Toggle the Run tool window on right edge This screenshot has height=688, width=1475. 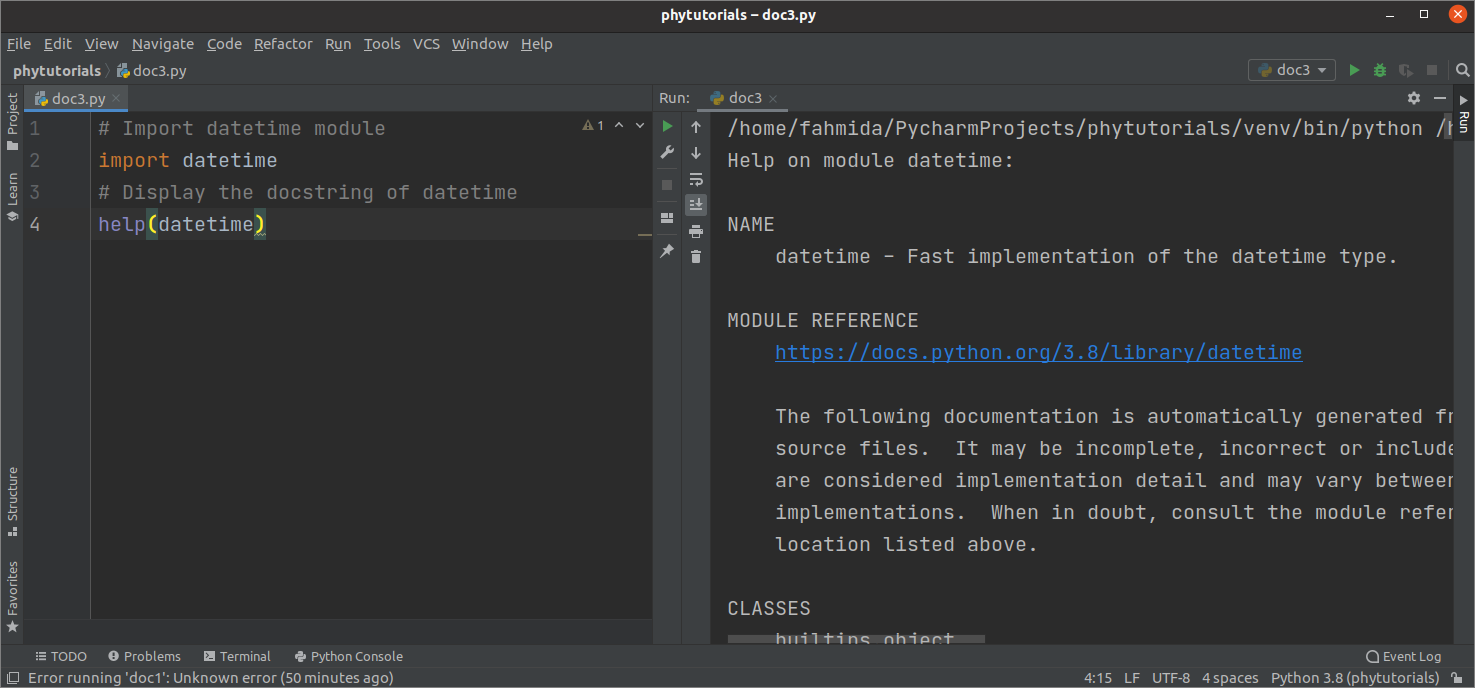pos(1463,113)
